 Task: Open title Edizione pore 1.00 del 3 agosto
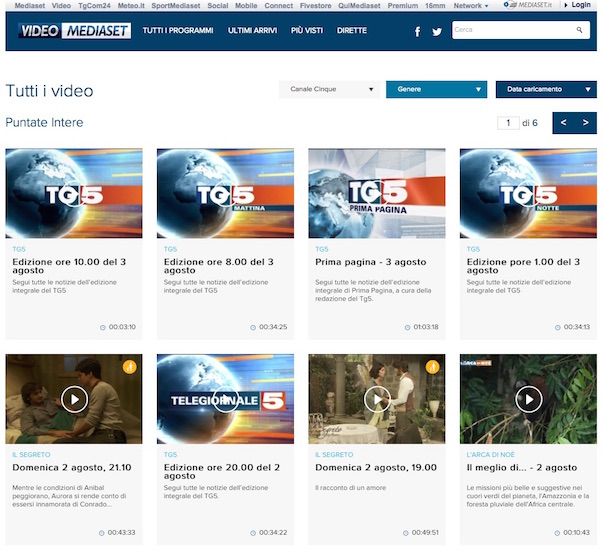(x=523, y=266)
